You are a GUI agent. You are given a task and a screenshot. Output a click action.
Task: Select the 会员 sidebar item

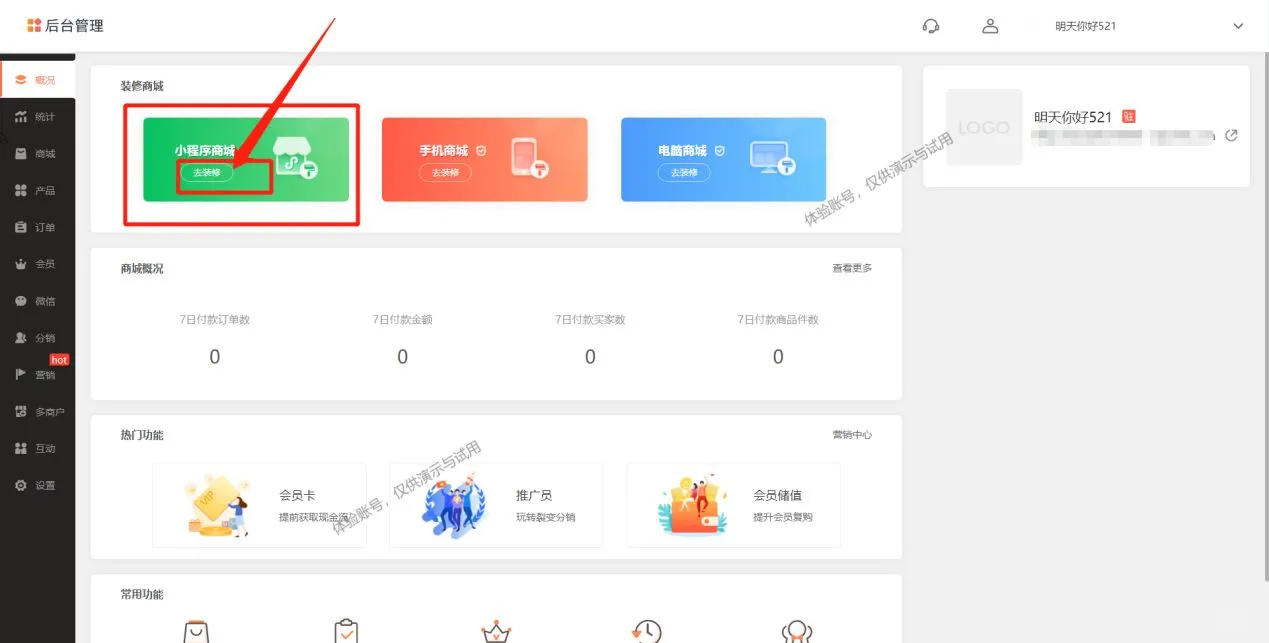coord(38,263)
